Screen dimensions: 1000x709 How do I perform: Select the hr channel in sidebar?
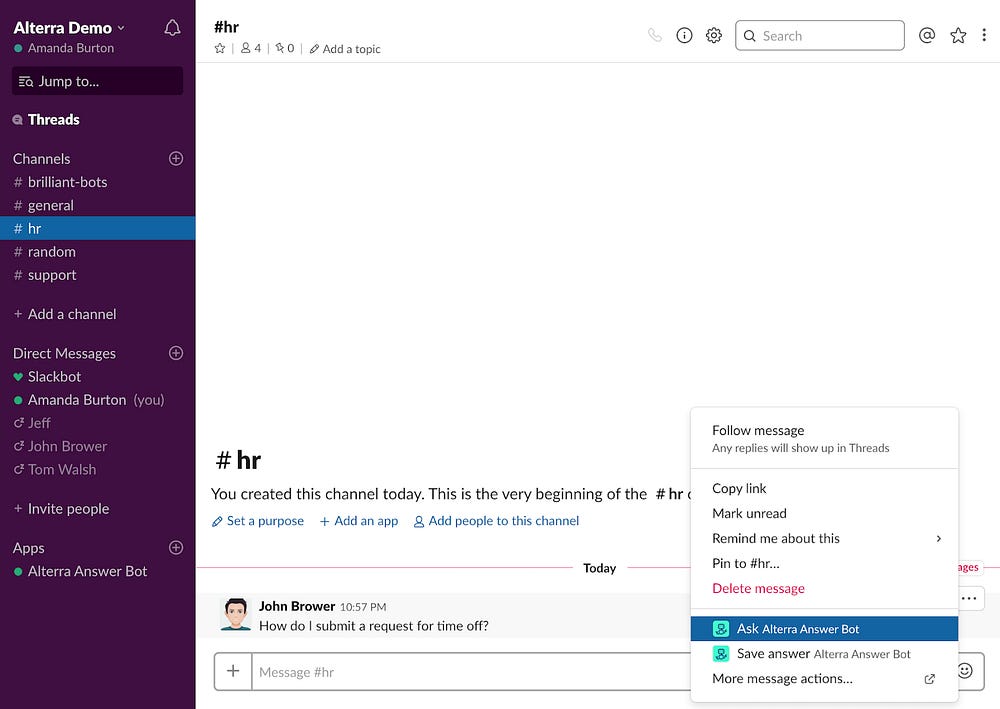tap(98, 228)
